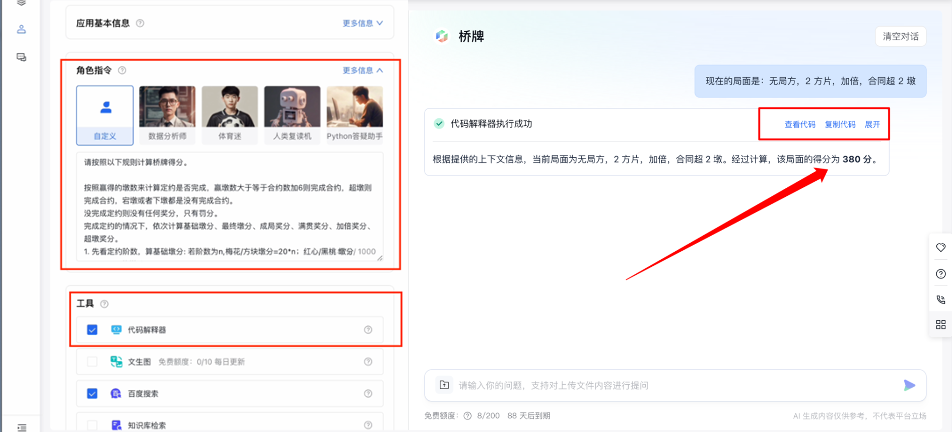Click 清空对话 button
952x432 pixels.
[x=900, y=36]
